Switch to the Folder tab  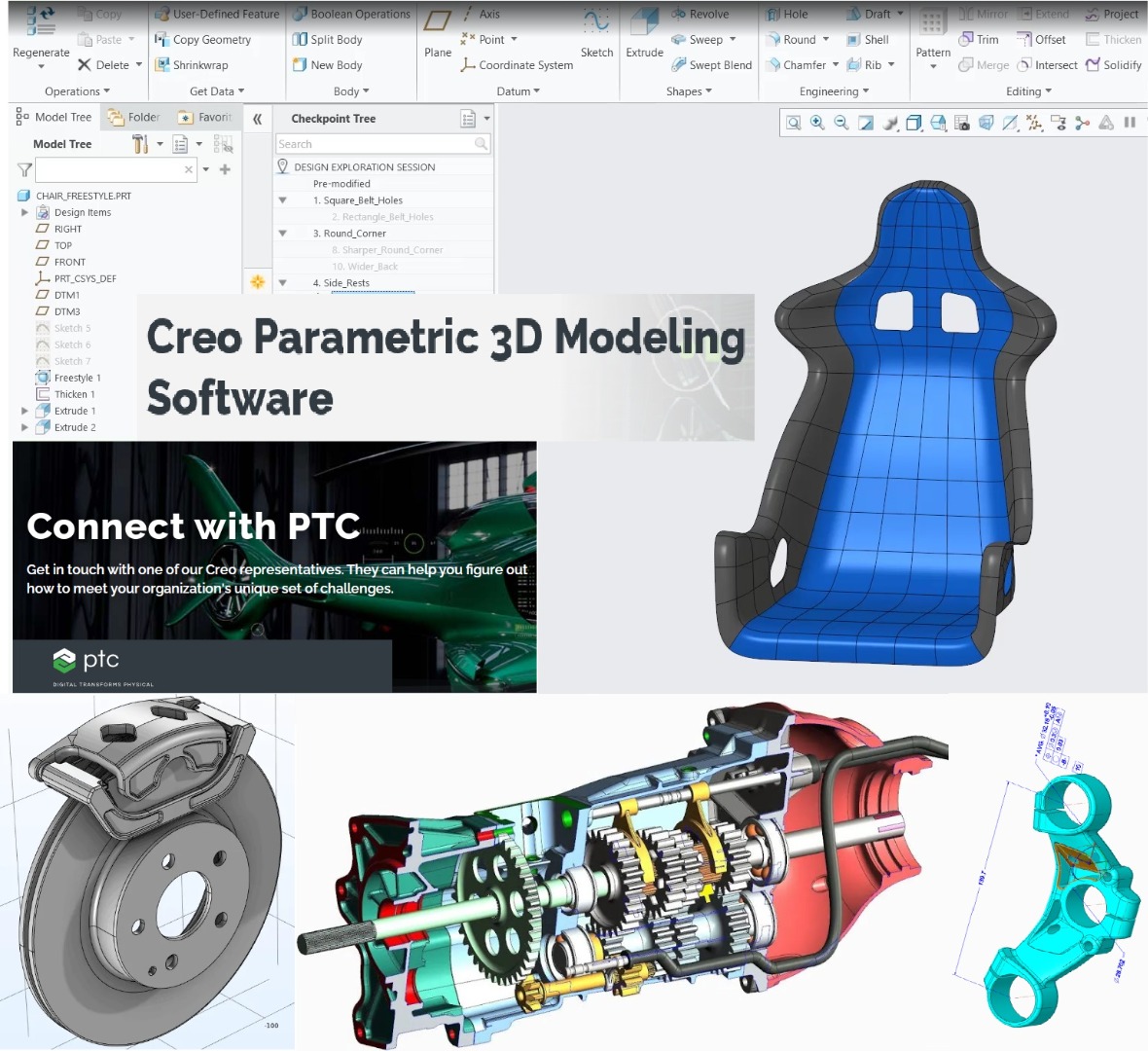pos(133,117)
